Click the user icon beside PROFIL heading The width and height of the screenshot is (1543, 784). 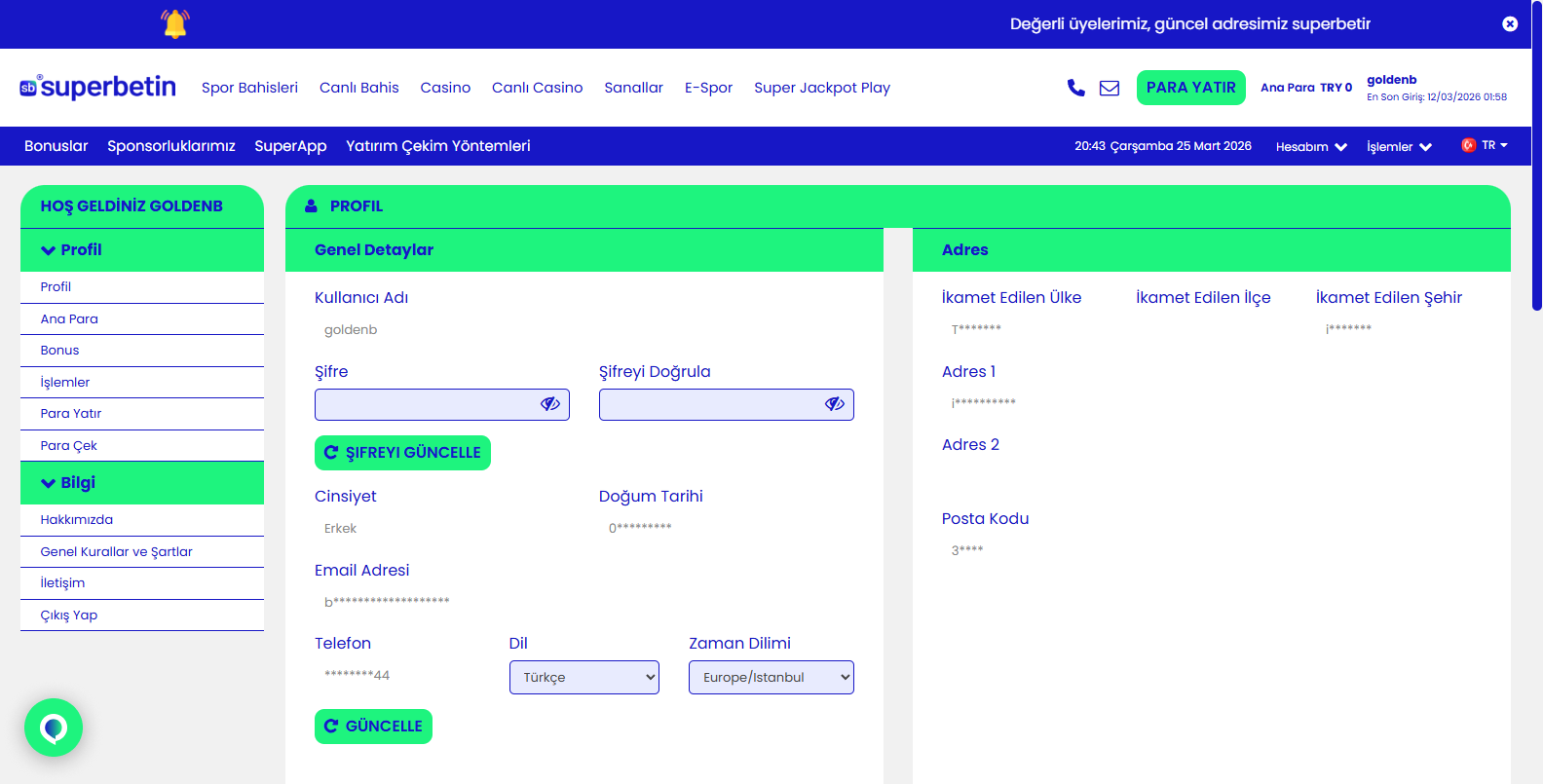(311, 206)
